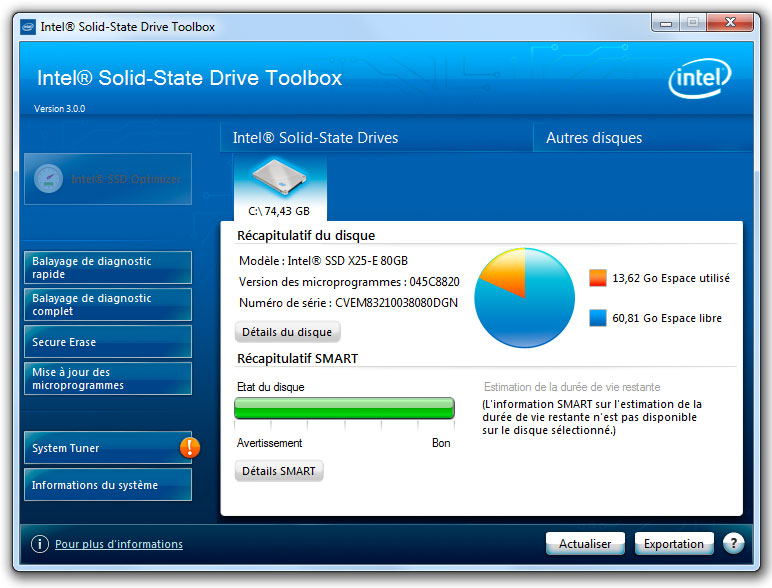Click Détails SMART button
This screenshot has width=772, height=588.
coord(279,471)
